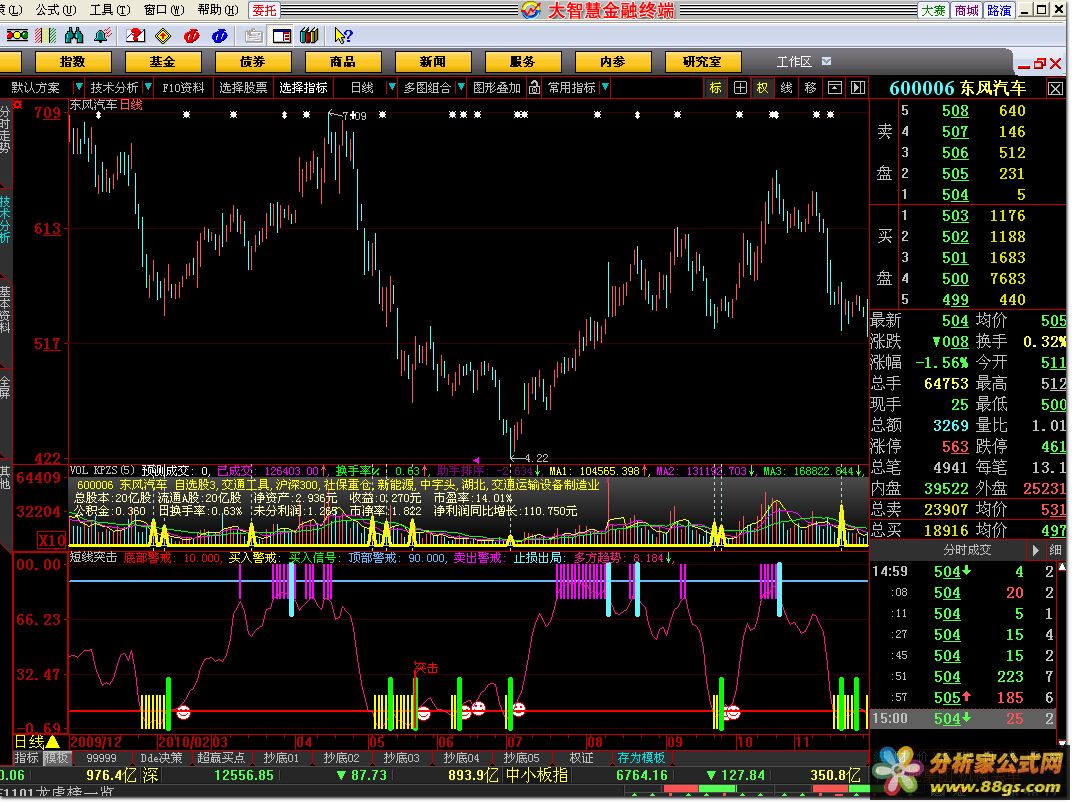Click the red gear icon at chart corner

coord(18,105)
